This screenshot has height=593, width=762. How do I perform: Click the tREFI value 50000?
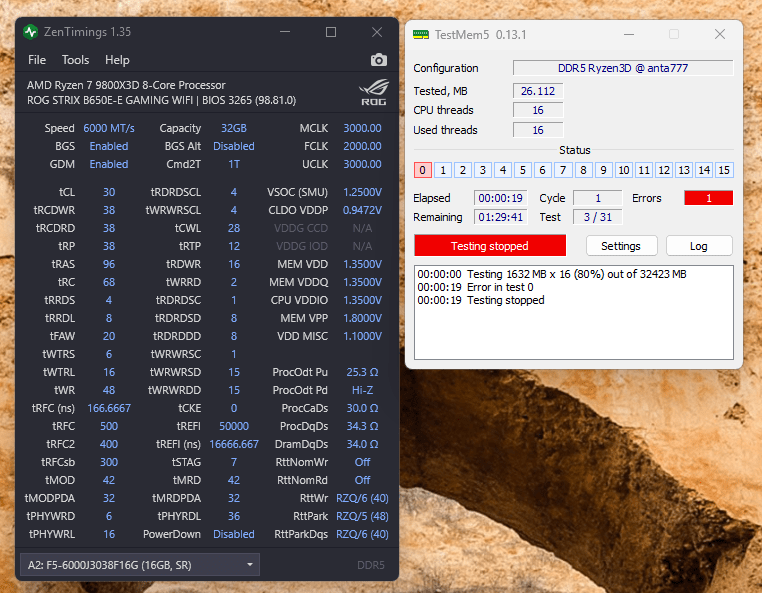[234, 426]
